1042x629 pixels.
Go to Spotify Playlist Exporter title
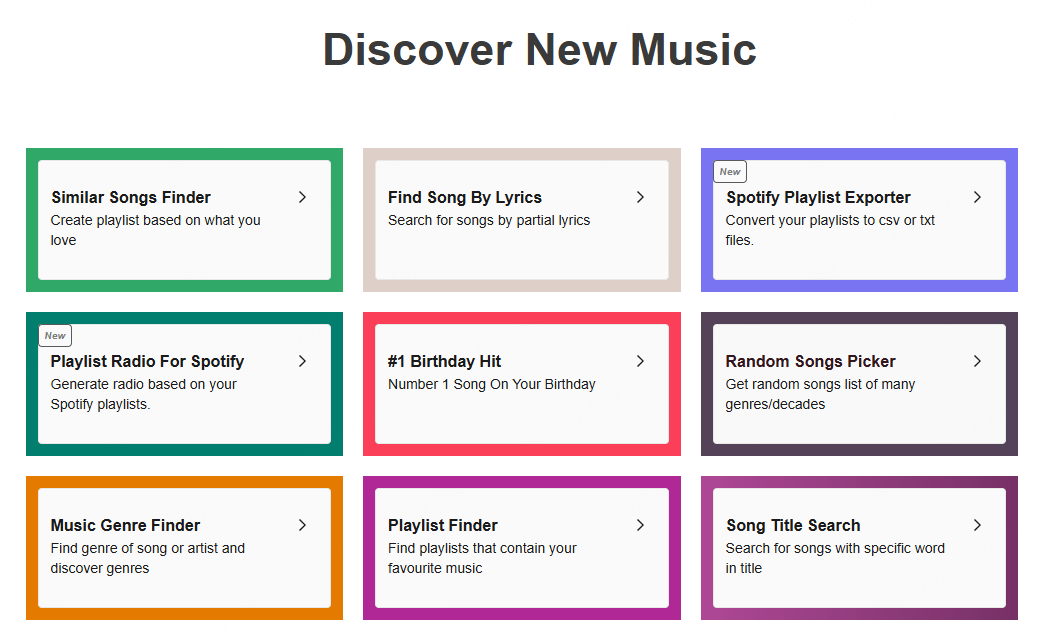(x=818, y=198)
